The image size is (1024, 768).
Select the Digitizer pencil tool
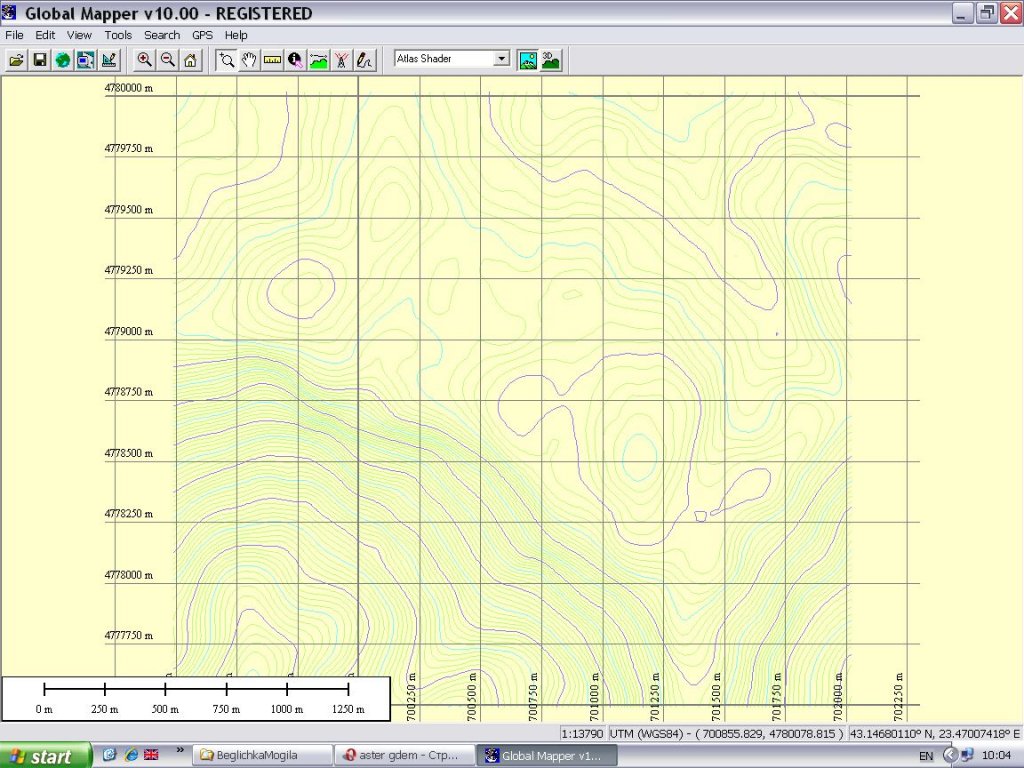365,60
